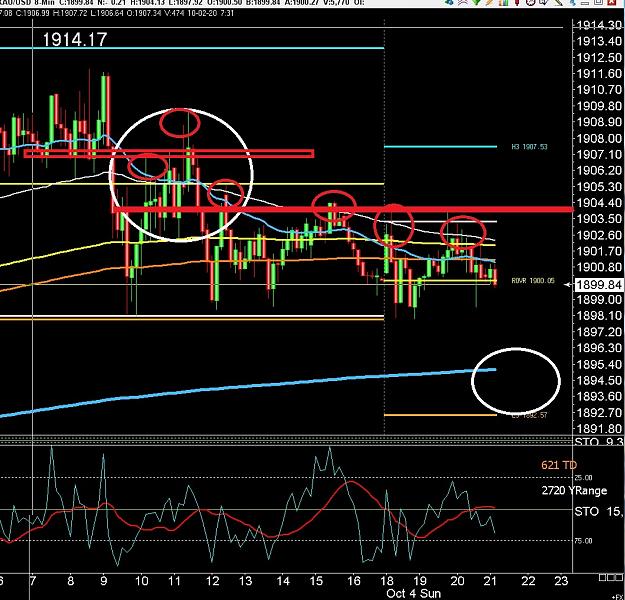The height and width of the screenshot is (600, 625).
Task: Click the current price tag 1899.84
Action: tap(599, 285)
